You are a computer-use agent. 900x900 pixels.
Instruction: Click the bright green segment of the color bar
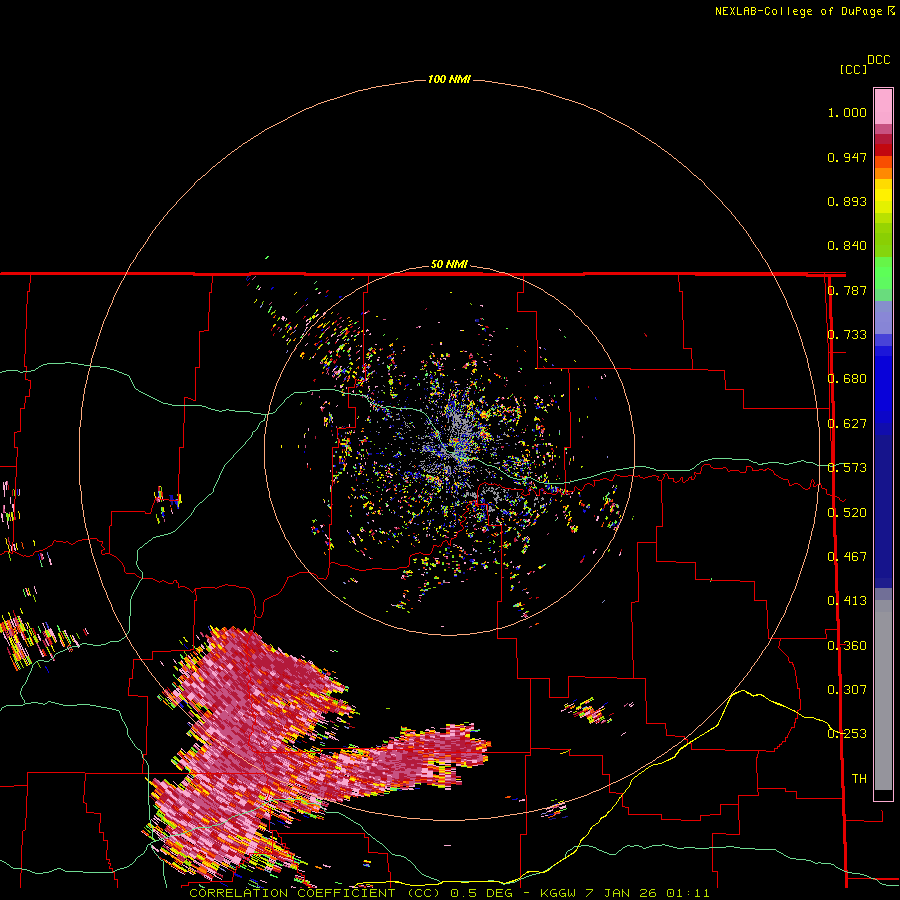(x=883, y=273)
